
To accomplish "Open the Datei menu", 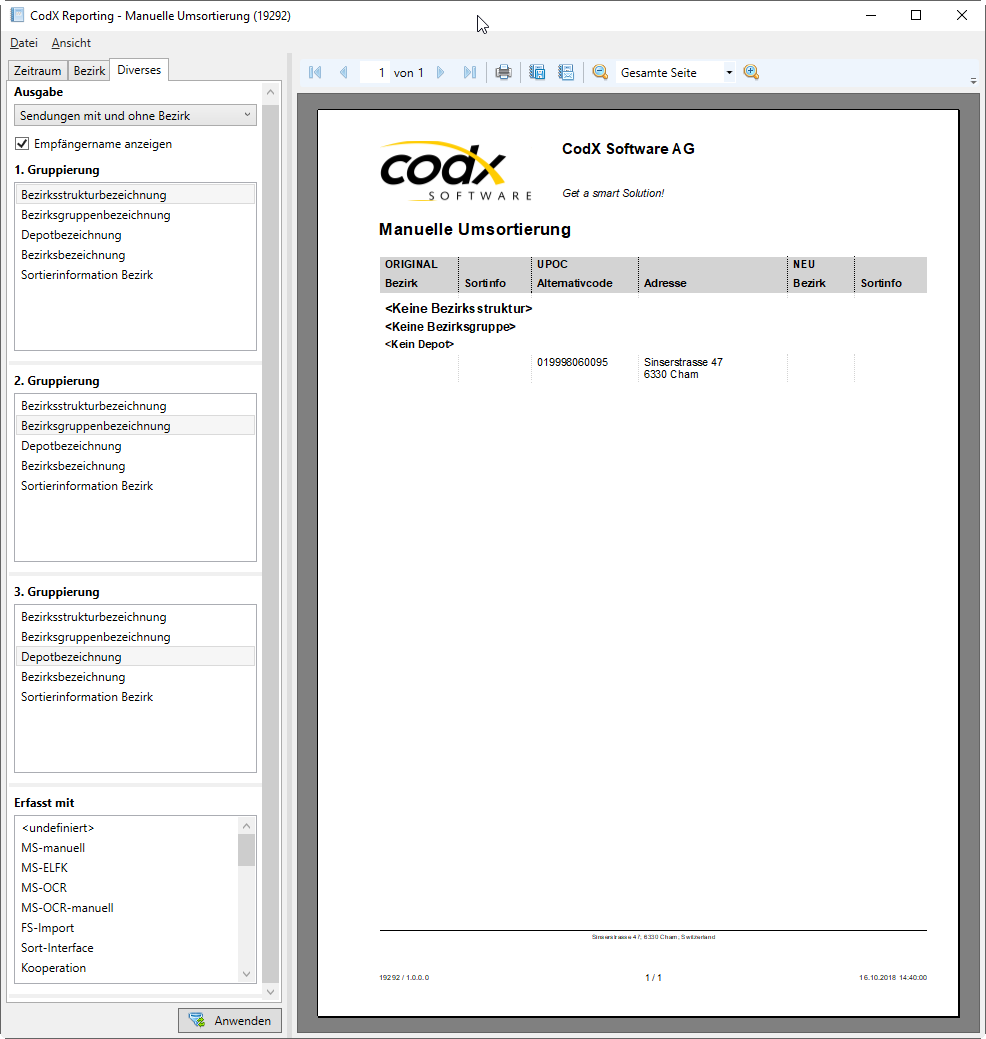I will click(24, 43).
